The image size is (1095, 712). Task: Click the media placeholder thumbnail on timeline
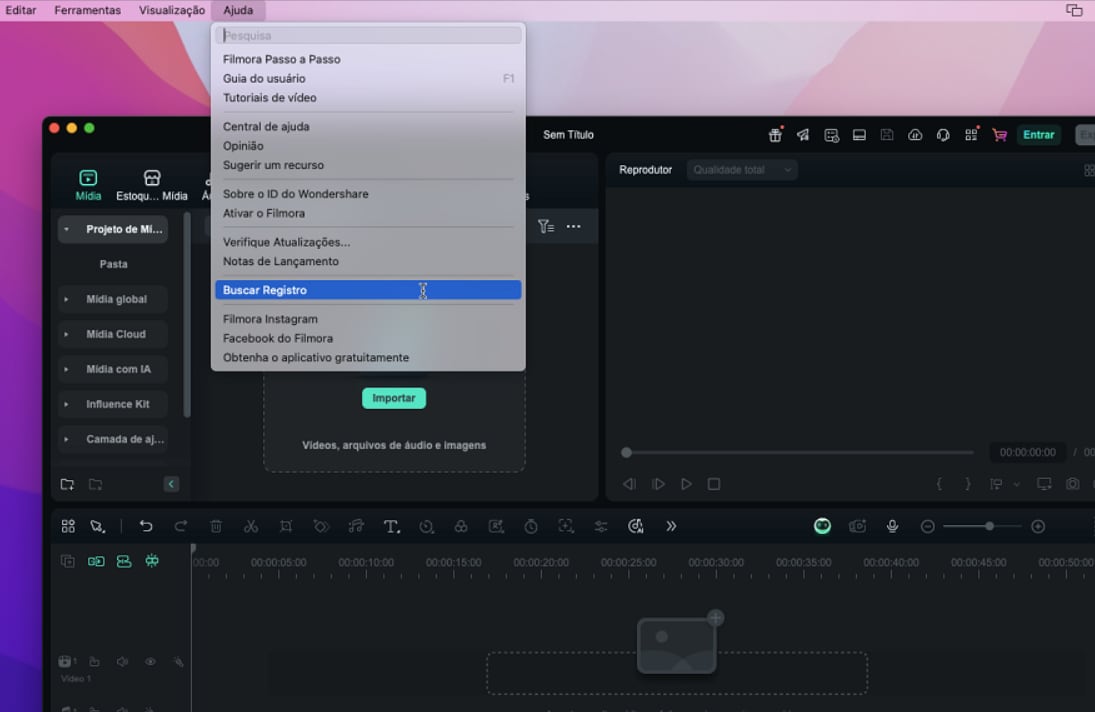(677, 645)
